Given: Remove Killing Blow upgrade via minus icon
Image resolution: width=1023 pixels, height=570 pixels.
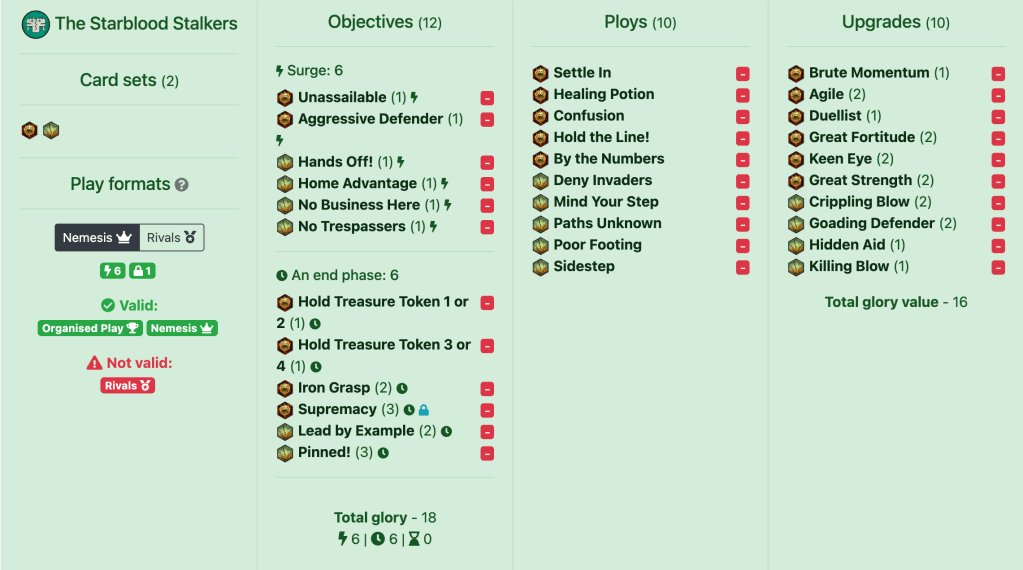Looking at the screenshot, I should pyautogui.click(x=998, y=267).
